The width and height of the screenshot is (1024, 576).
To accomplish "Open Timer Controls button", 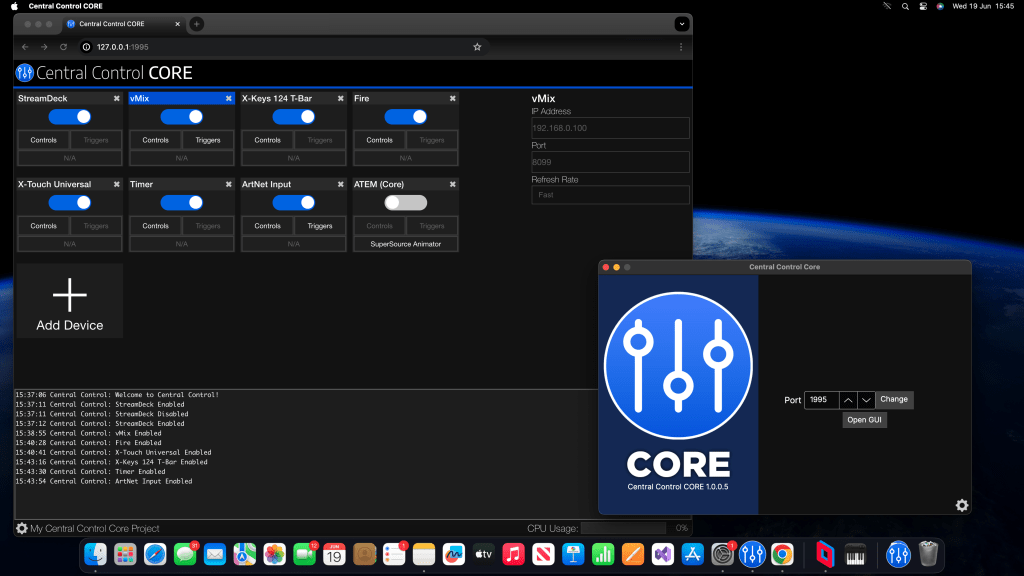I will (x=155, y=226).
